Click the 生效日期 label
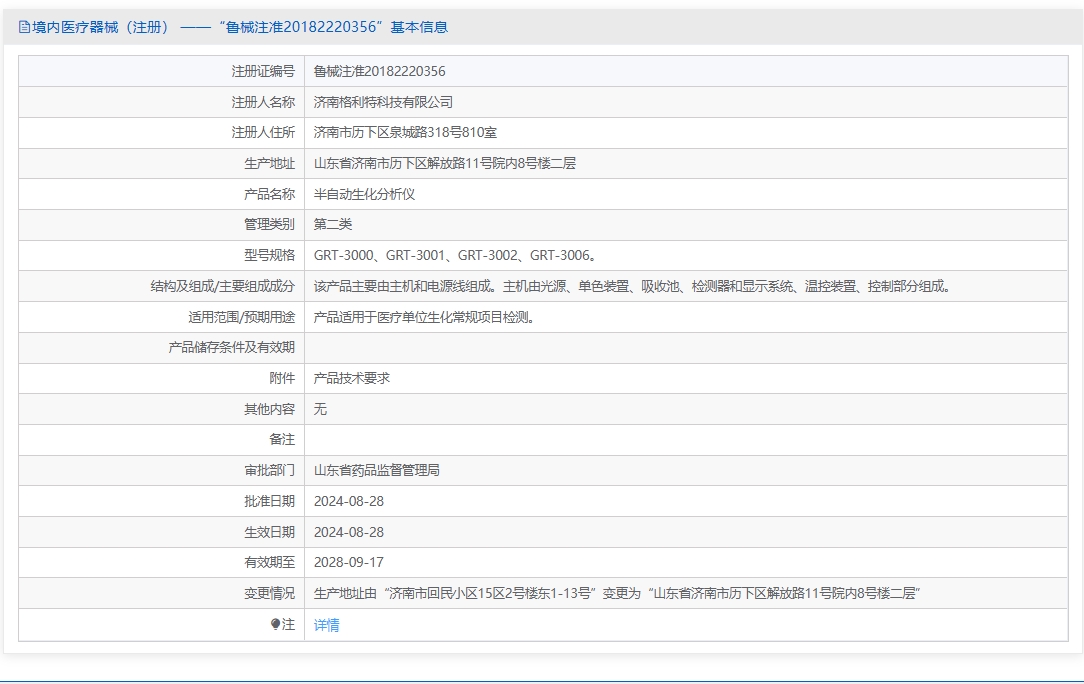1084x684 pixels. [x=269, y=533]
